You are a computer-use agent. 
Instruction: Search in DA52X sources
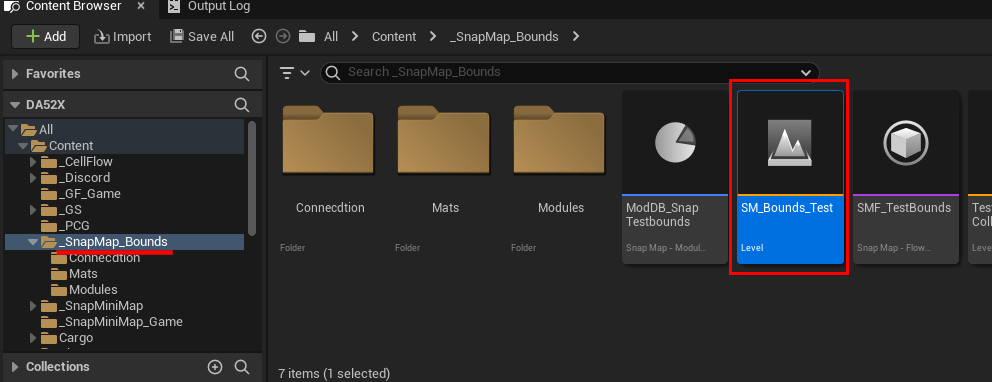pyautogui.click(x=242, y=104)
